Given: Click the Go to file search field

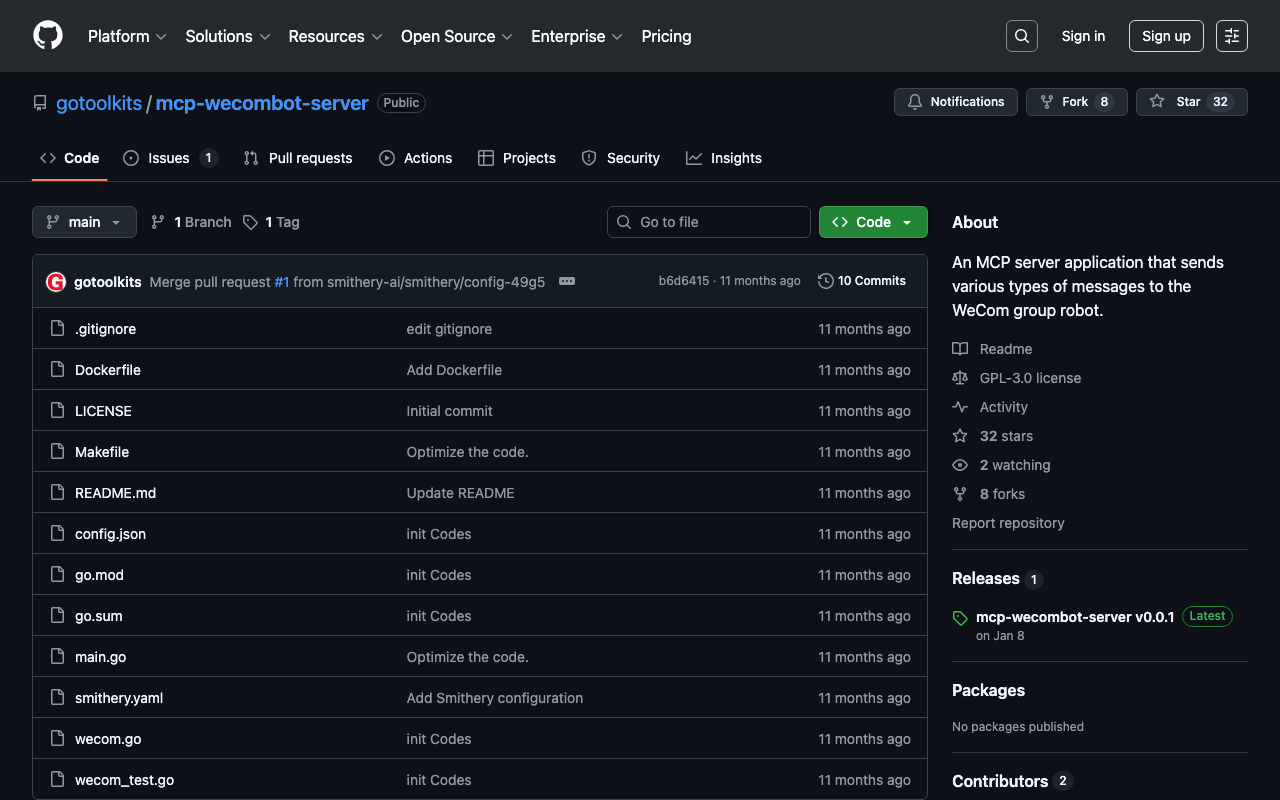Looking at the screenshot, I should pyautogui.click(x=708, y=222).
